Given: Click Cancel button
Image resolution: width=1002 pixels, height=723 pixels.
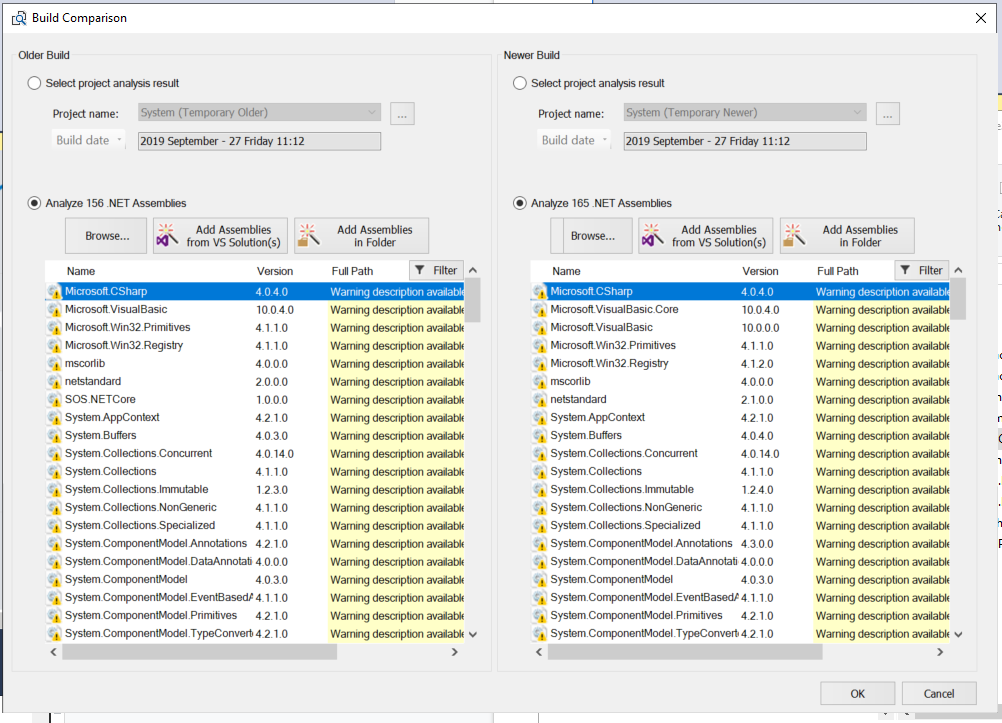Looking at the screenshot, I should (x=939, y=694).
